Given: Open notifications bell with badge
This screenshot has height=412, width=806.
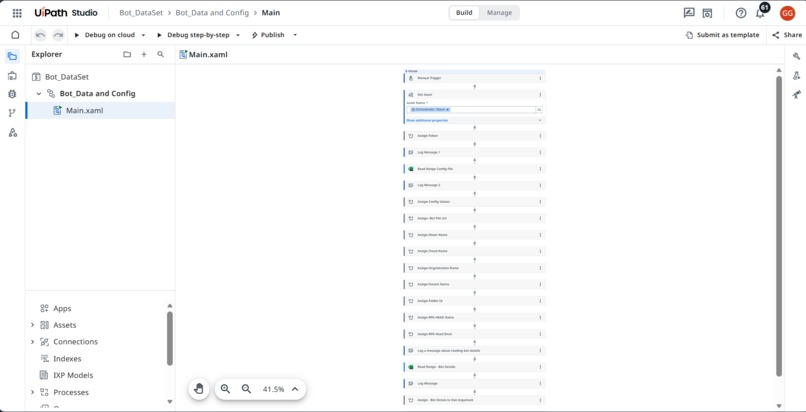Looking at the screenshot, I should [760, 12].
